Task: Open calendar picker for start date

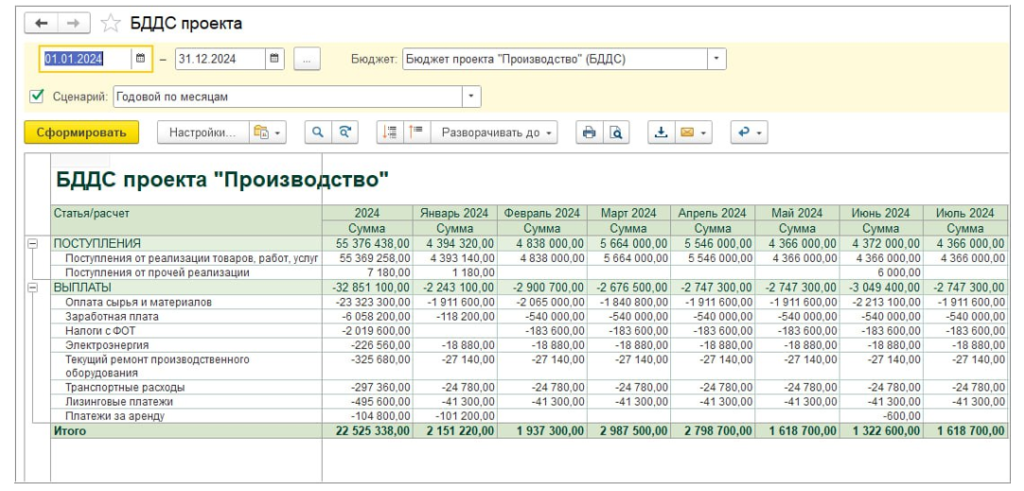Action: pyautogui.click(x=140, y=59)
